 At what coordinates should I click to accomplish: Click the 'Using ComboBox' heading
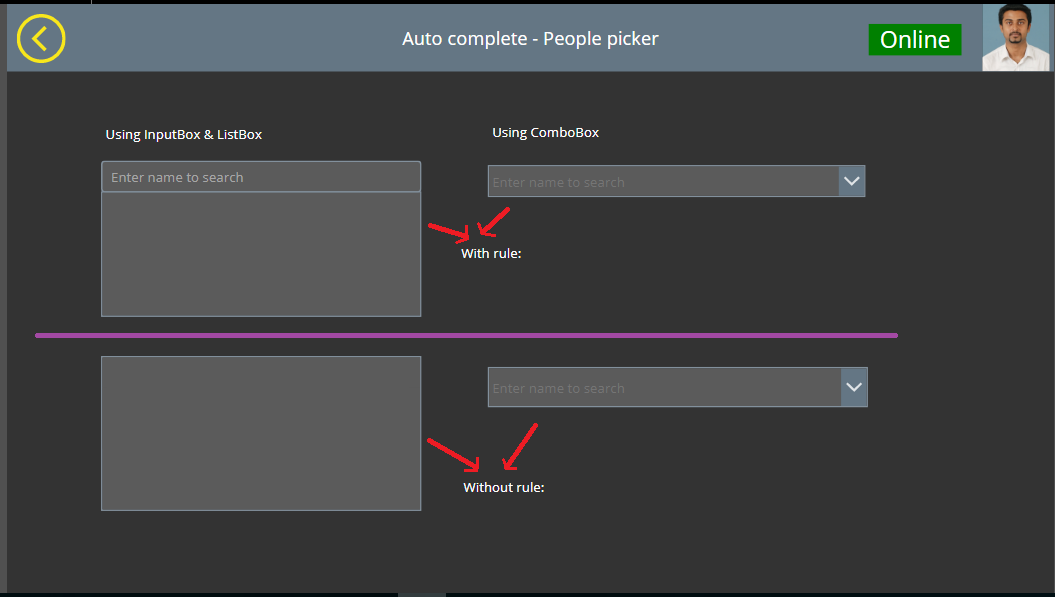[x=545, y=131]
